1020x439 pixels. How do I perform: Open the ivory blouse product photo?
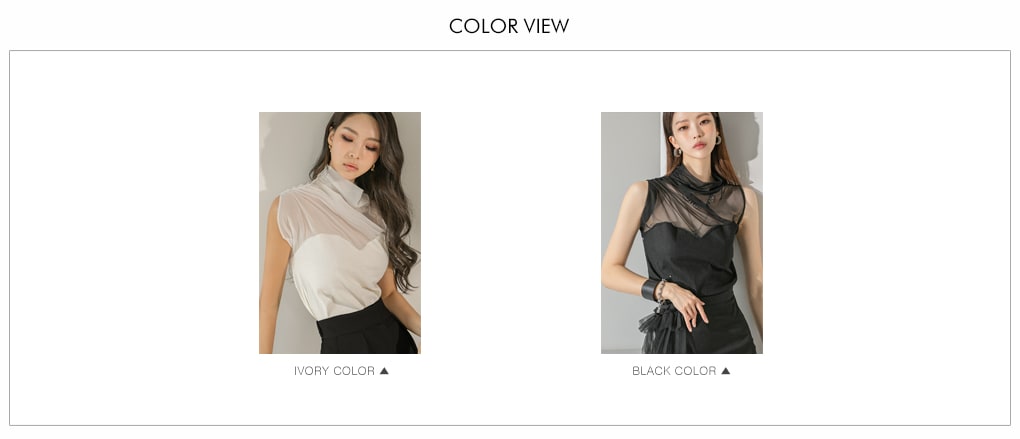[x=340, y=233]
